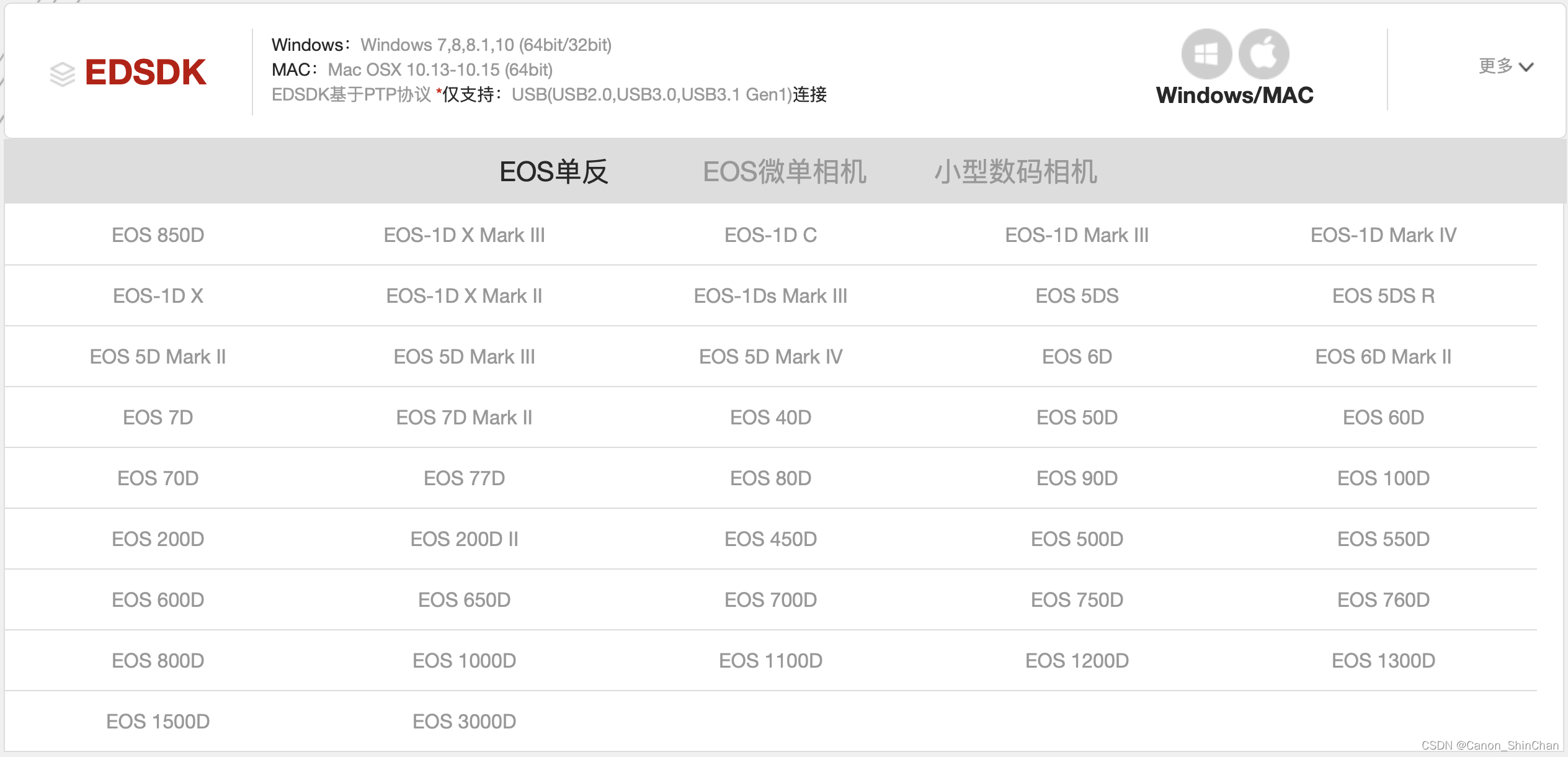Select the EOS 3000D entry

pos(465,721)
